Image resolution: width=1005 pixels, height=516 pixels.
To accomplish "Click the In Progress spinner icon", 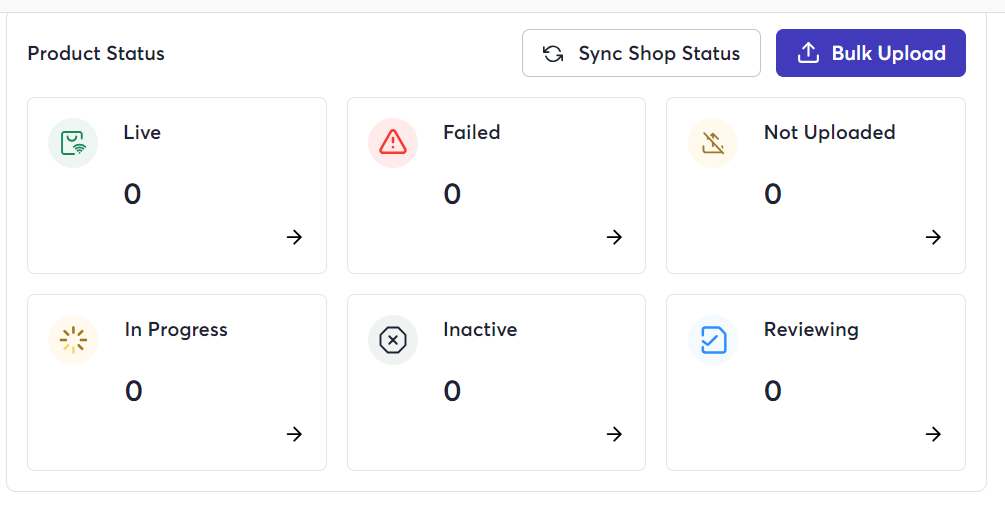I will tap(73, 340).
